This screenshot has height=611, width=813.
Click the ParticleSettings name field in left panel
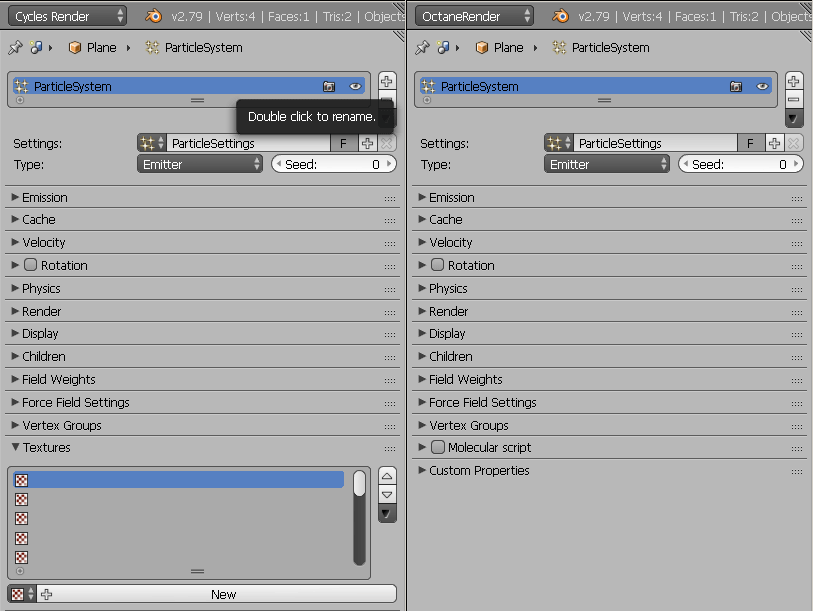[248, 143]
